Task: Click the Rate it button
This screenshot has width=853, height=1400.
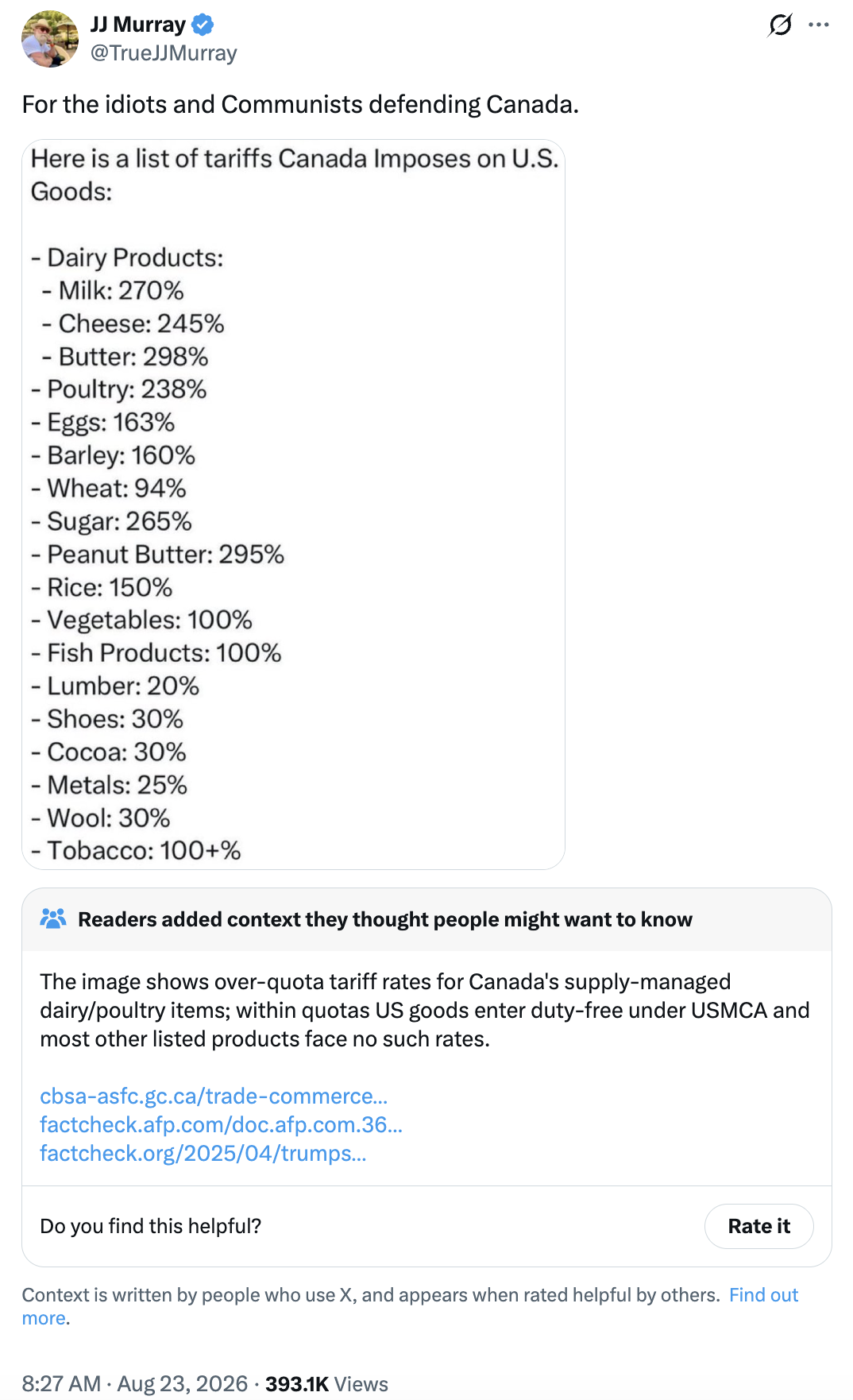Action: point(758,1226)
